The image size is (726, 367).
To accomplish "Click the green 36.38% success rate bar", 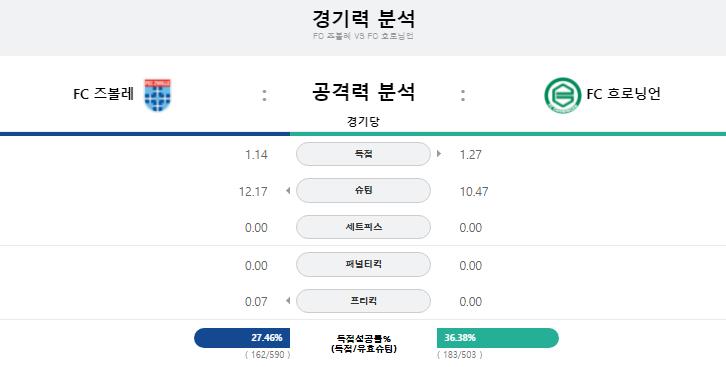I will [x=498, y=338].
